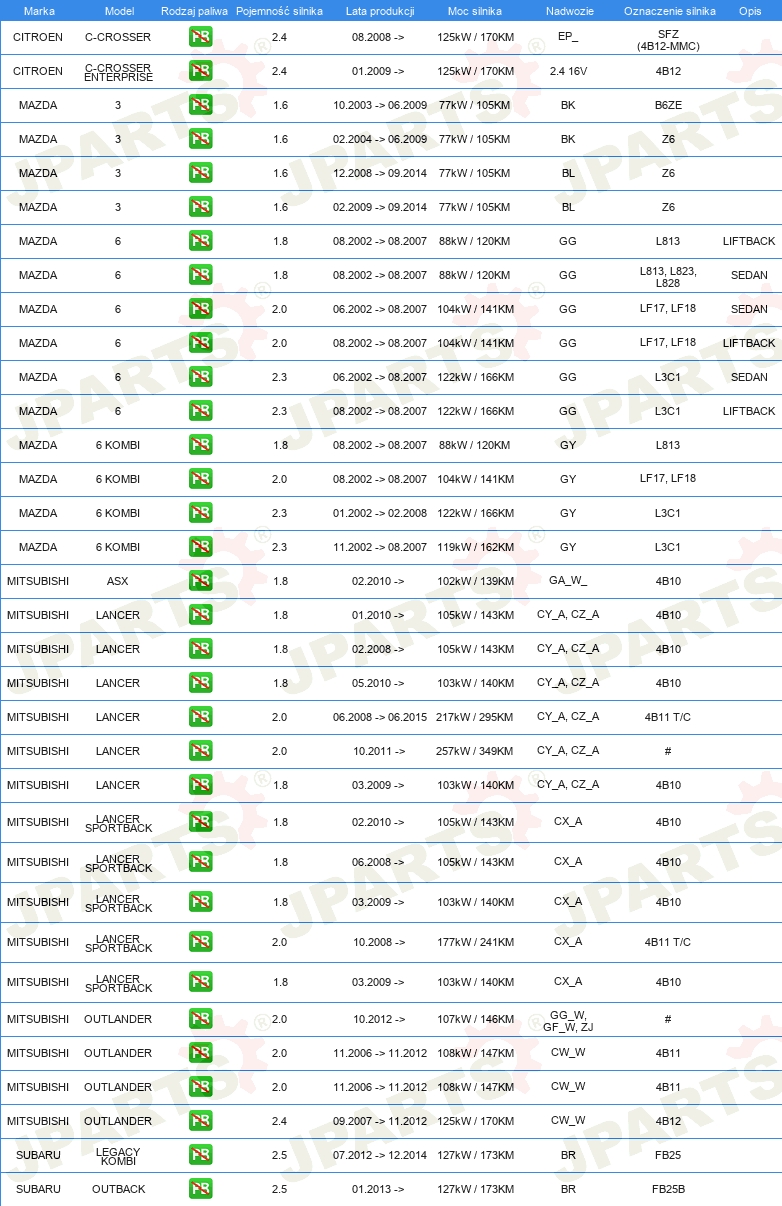The width and height of the screenshot is (782, 1206).
Task: Click the fuel icon for C-Crosser Enterprise
Action: tap(200, 72)
